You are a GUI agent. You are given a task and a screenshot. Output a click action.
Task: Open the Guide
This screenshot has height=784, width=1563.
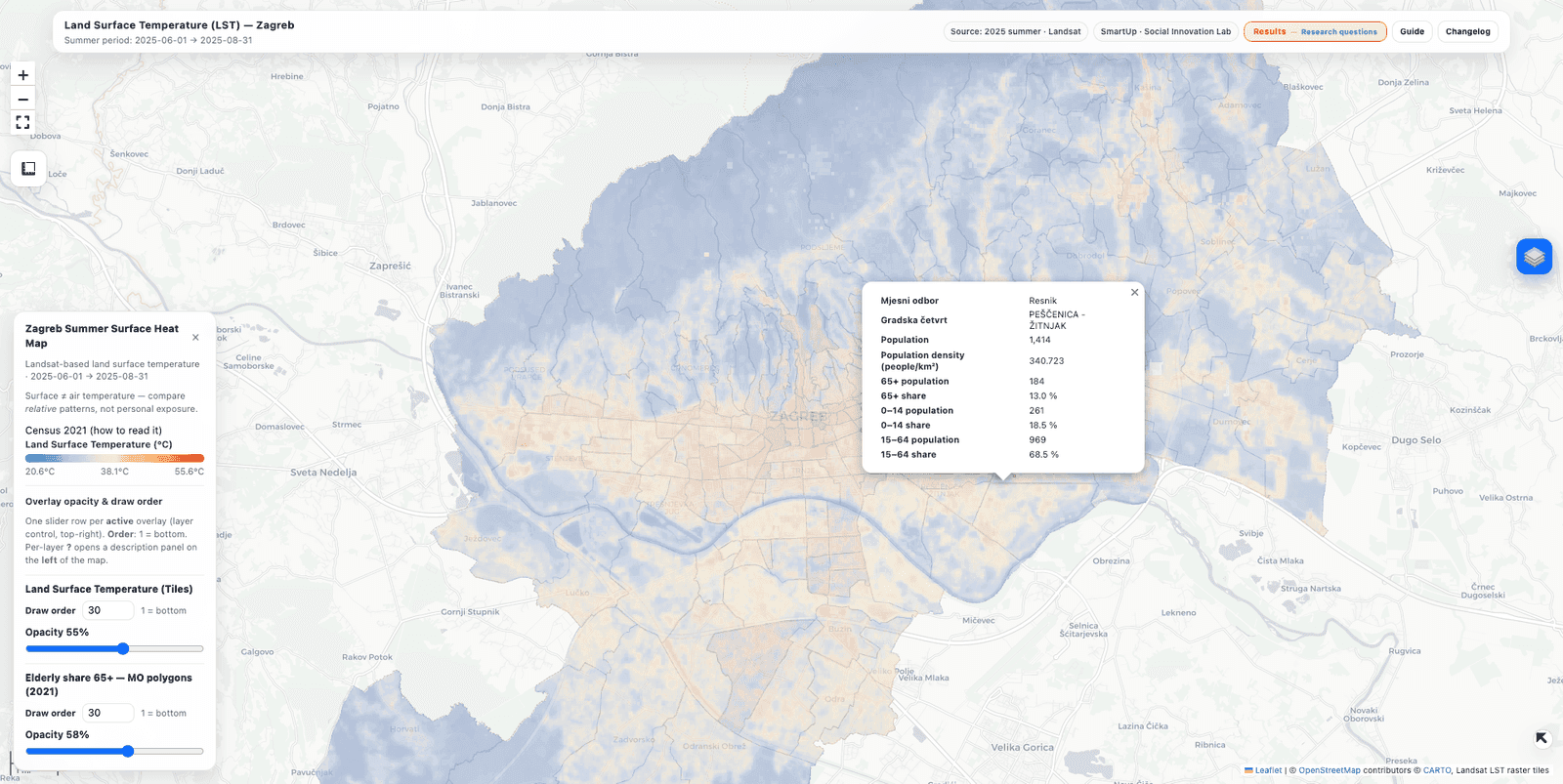[x=1412, y=31]
